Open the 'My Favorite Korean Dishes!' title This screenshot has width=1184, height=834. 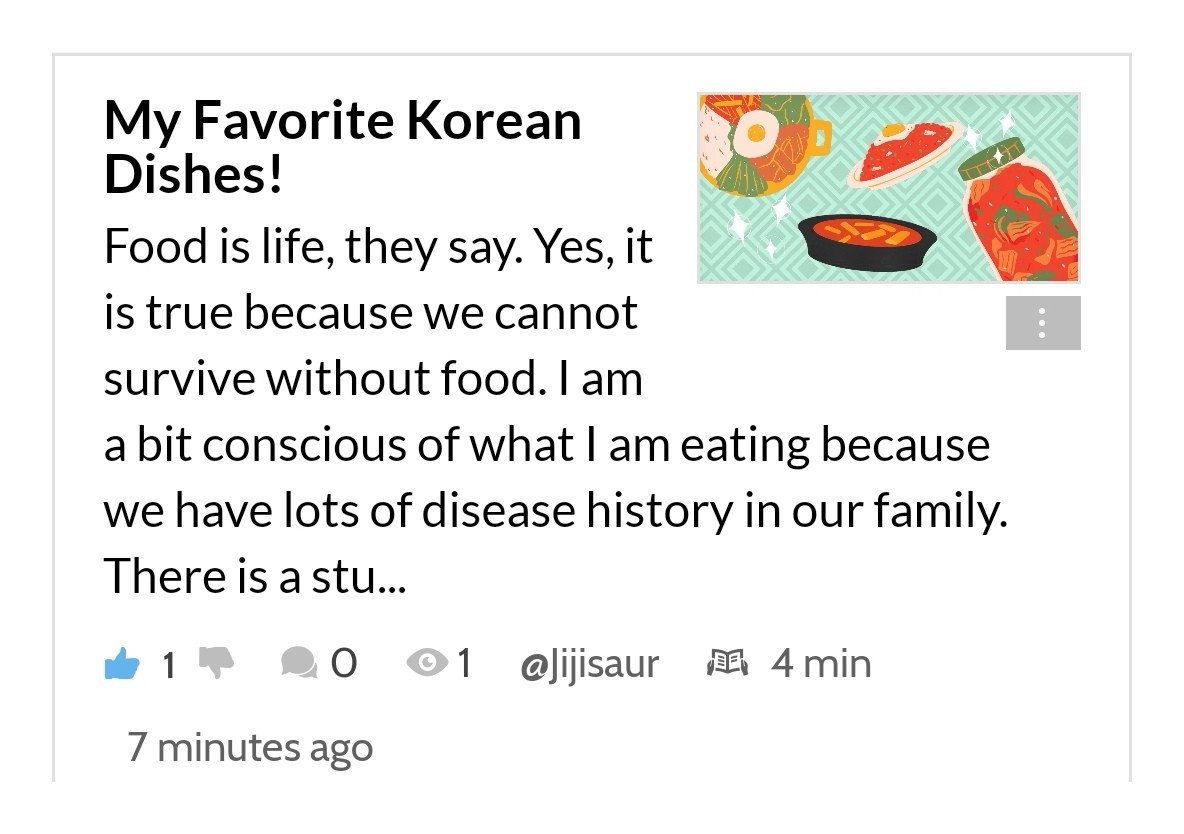click(x=343, y=147)
